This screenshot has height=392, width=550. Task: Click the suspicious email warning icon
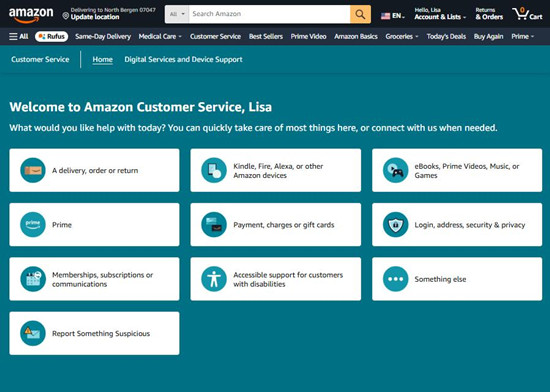pos(33,333)
